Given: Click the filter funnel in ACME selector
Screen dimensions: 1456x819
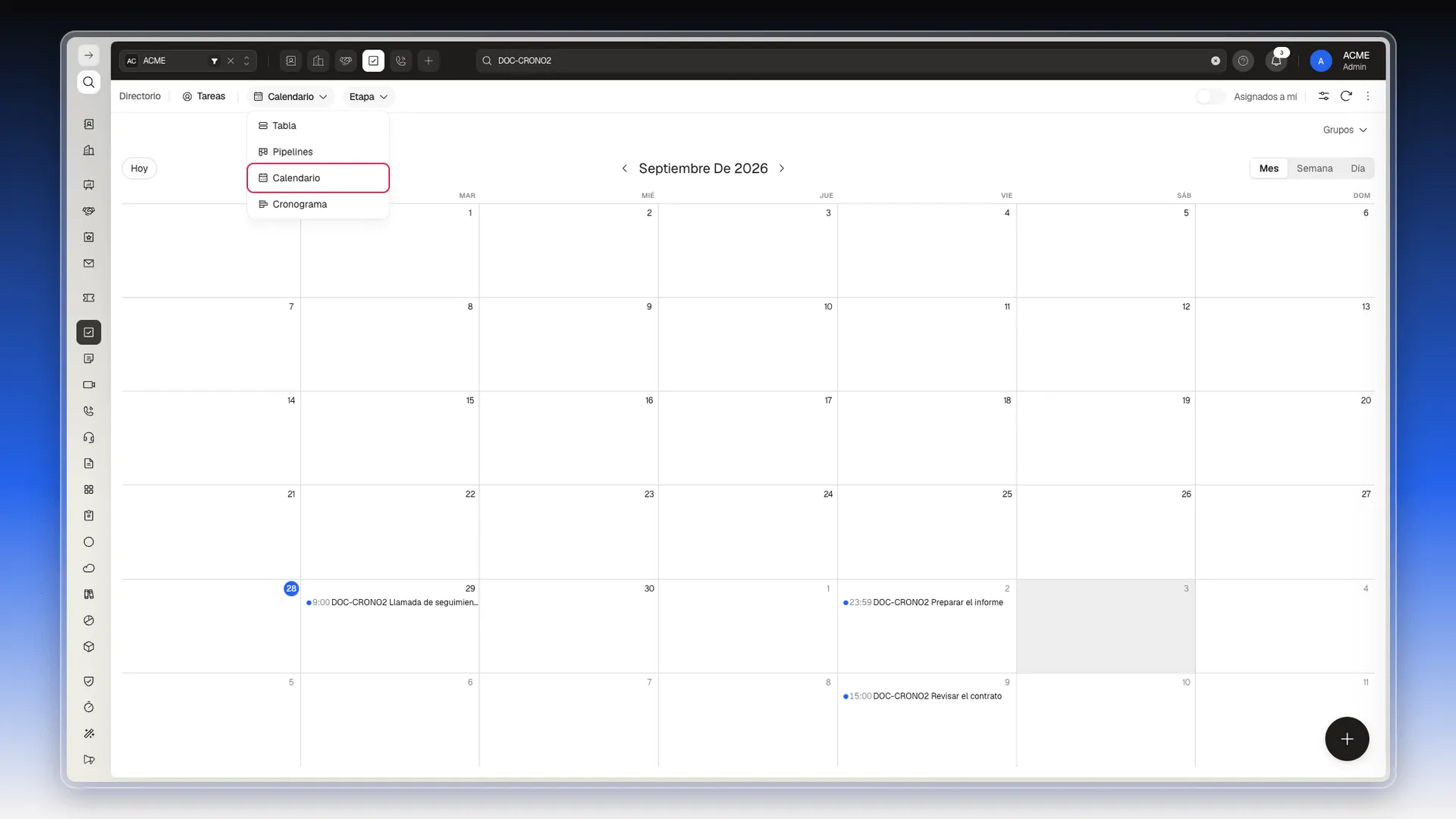Looking at the screenshot, I should click(215, 61).
